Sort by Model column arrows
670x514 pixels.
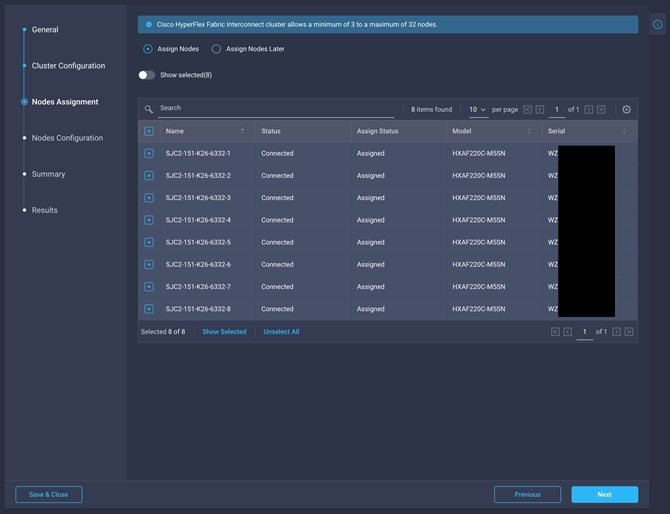[x=529, y=131]
